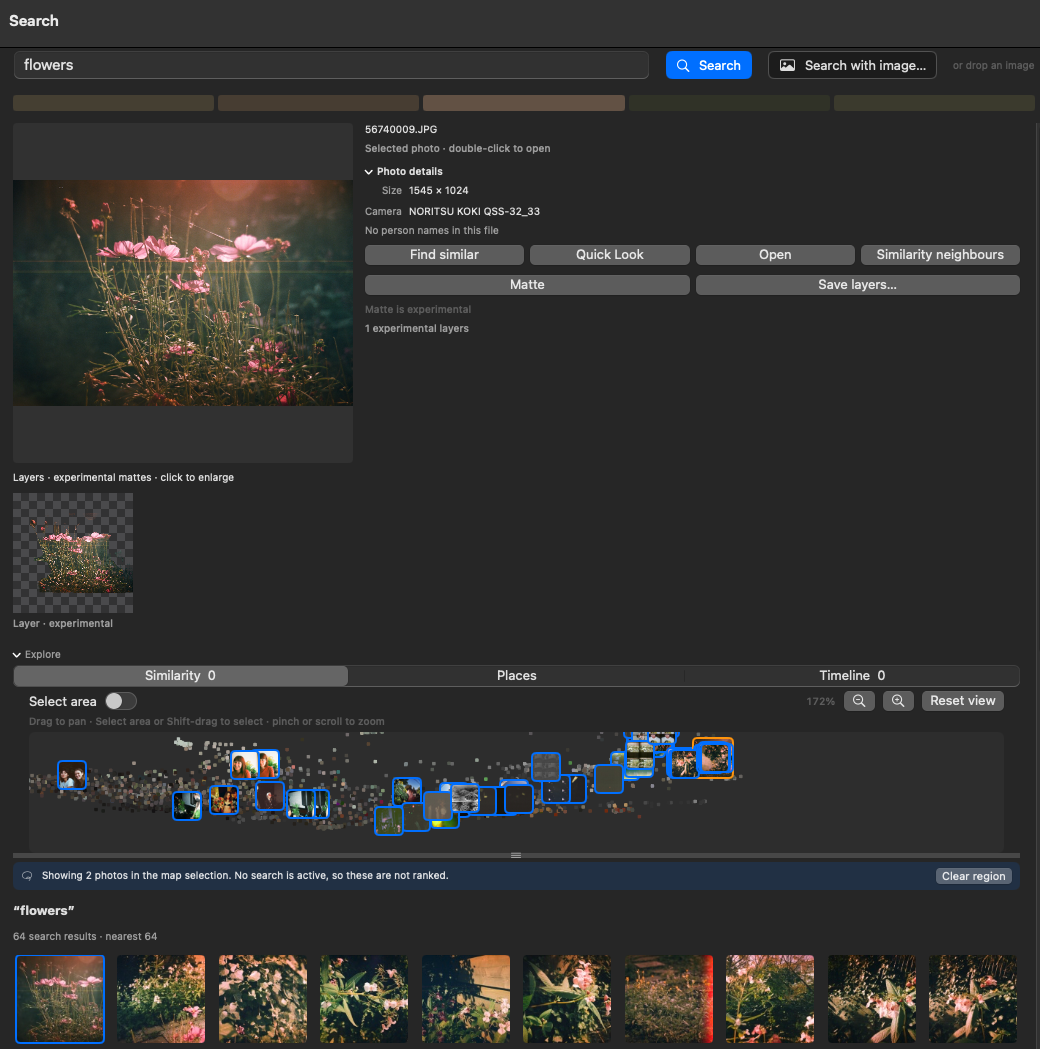Show Similarity neighbours
Screen dimensions: 1040x1049
940,255
